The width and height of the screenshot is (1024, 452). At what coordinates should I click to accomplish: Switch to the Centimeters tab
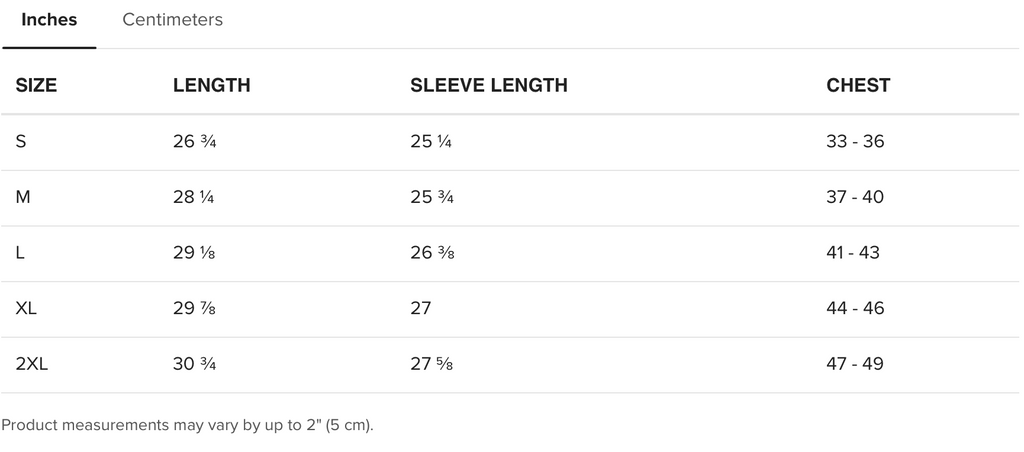point(172,20)
